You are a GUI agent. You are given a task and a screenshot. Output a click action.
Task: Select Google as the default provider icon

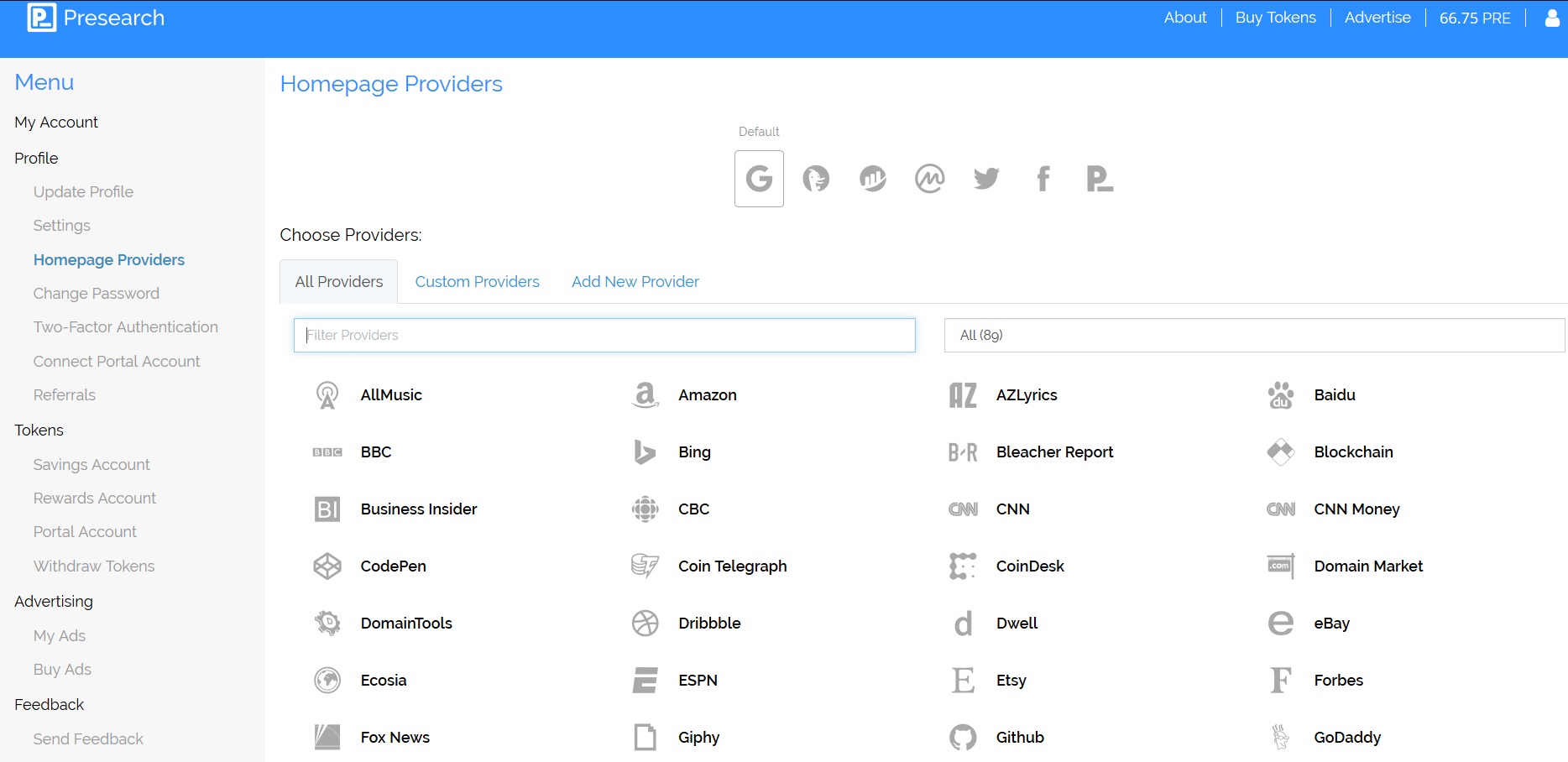(759, 179)
